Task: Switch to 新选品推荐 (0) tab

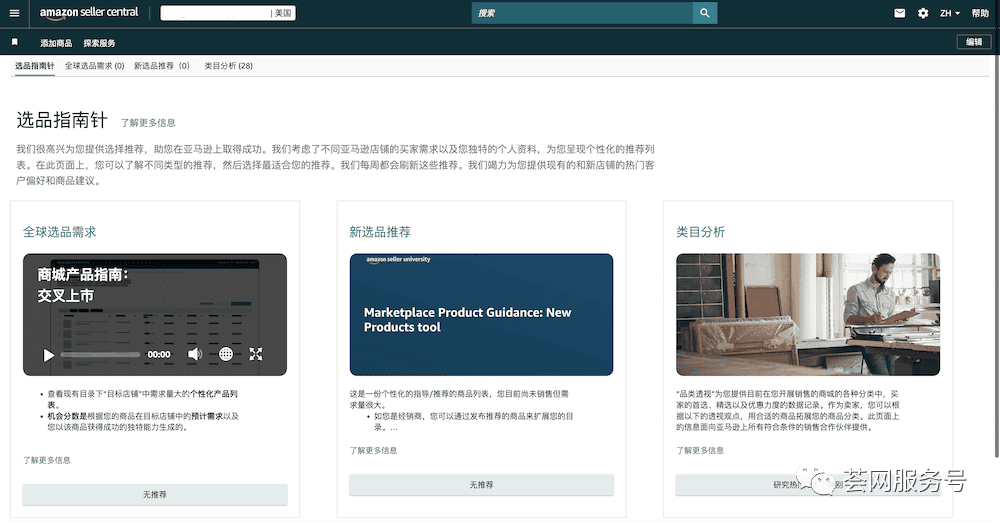Action: (161, 66)
